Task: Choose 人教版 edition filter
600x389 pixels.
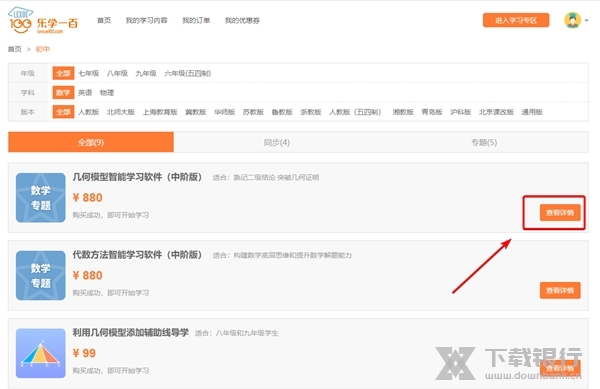Action: pyautogui.click(x=89, y=112)
